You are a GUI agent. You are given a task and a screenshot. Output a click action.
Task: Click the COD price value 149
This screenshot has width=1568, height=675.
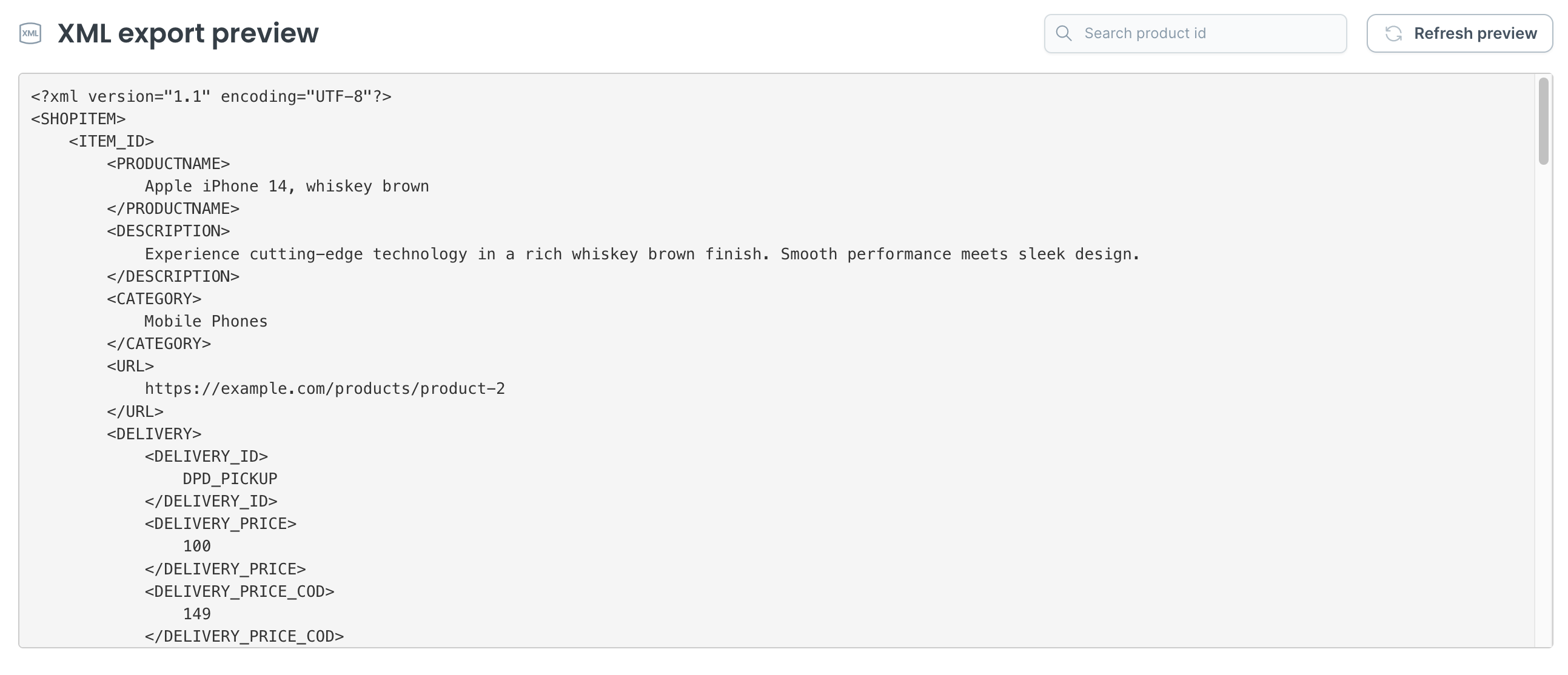tap(196, 614)
